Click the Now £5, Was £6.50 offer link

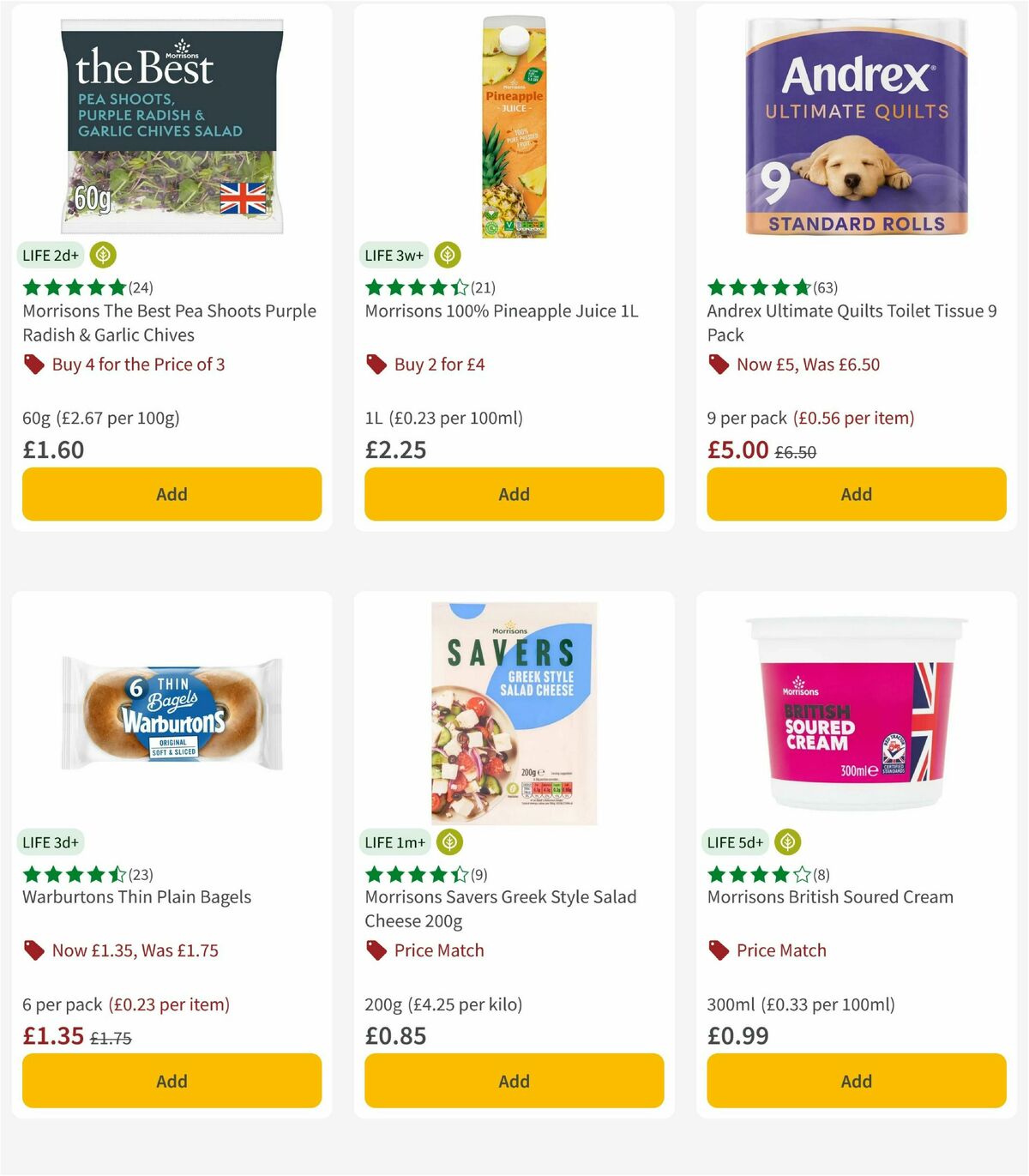(x=808, y=364)
